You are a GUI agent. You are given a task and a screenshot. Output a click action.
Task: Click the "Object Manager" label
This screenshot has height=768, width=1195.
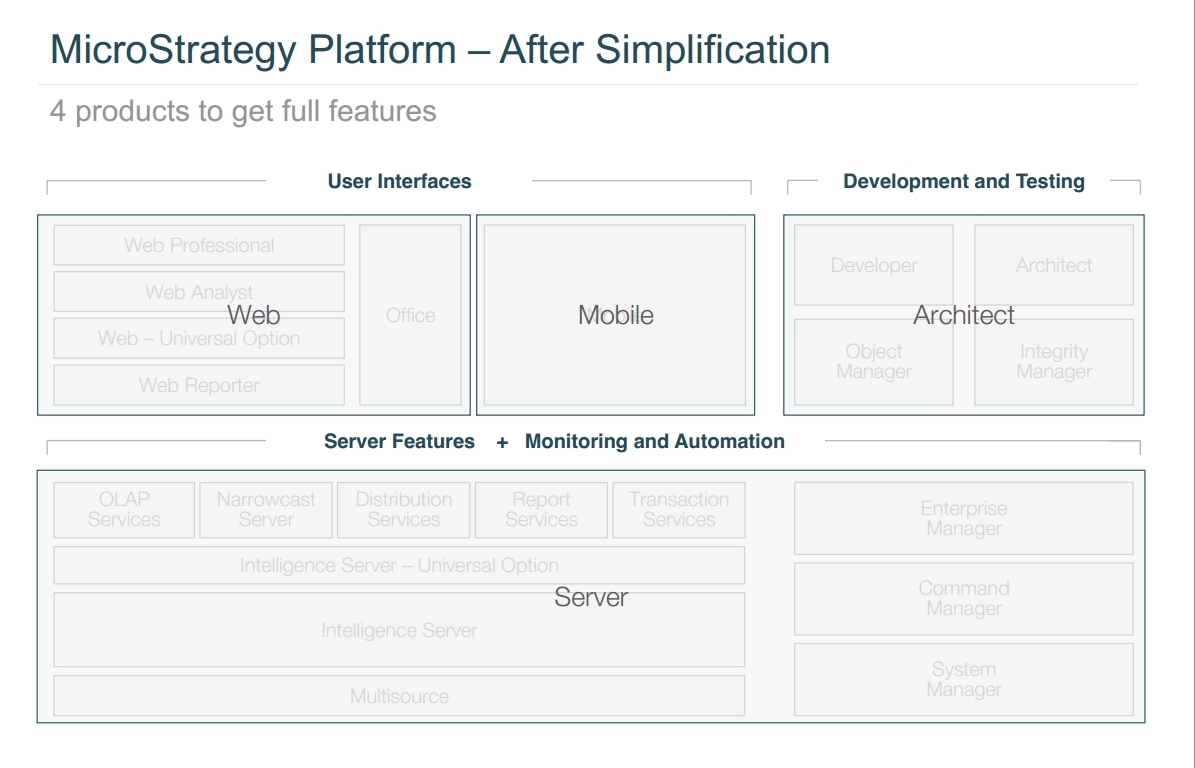pos(874,361)
